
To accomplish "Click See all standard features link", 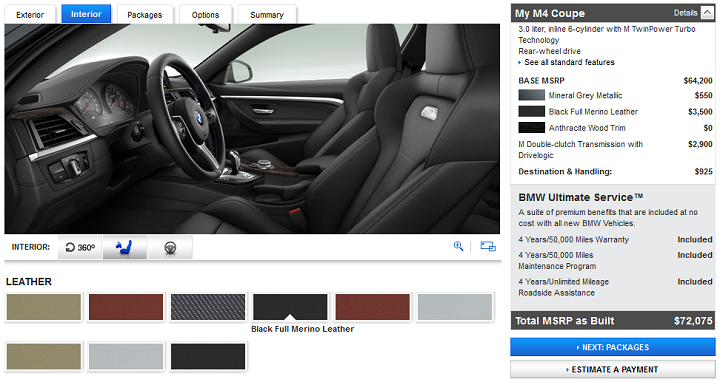I will pyautogui.click(x=569, y=62).
